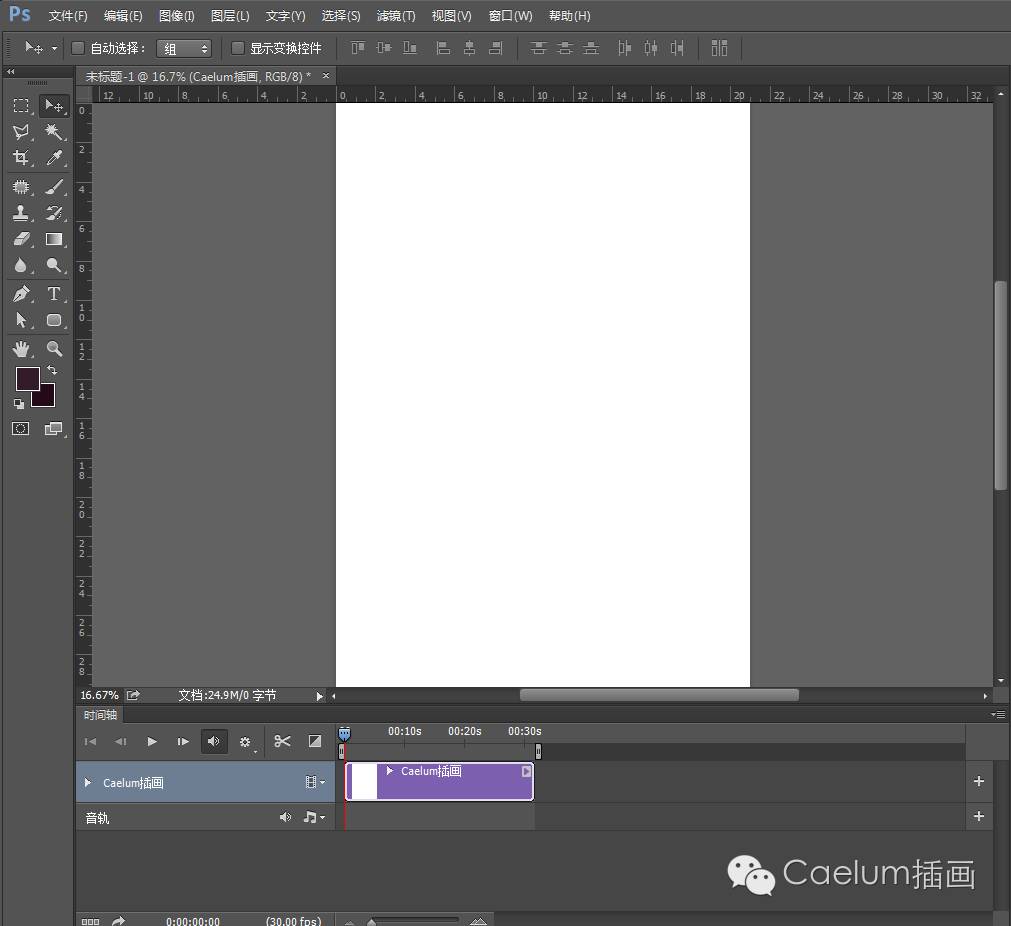Select the Eraser tool
Viewport: 1011px width, 926px height.
point(20,240)
